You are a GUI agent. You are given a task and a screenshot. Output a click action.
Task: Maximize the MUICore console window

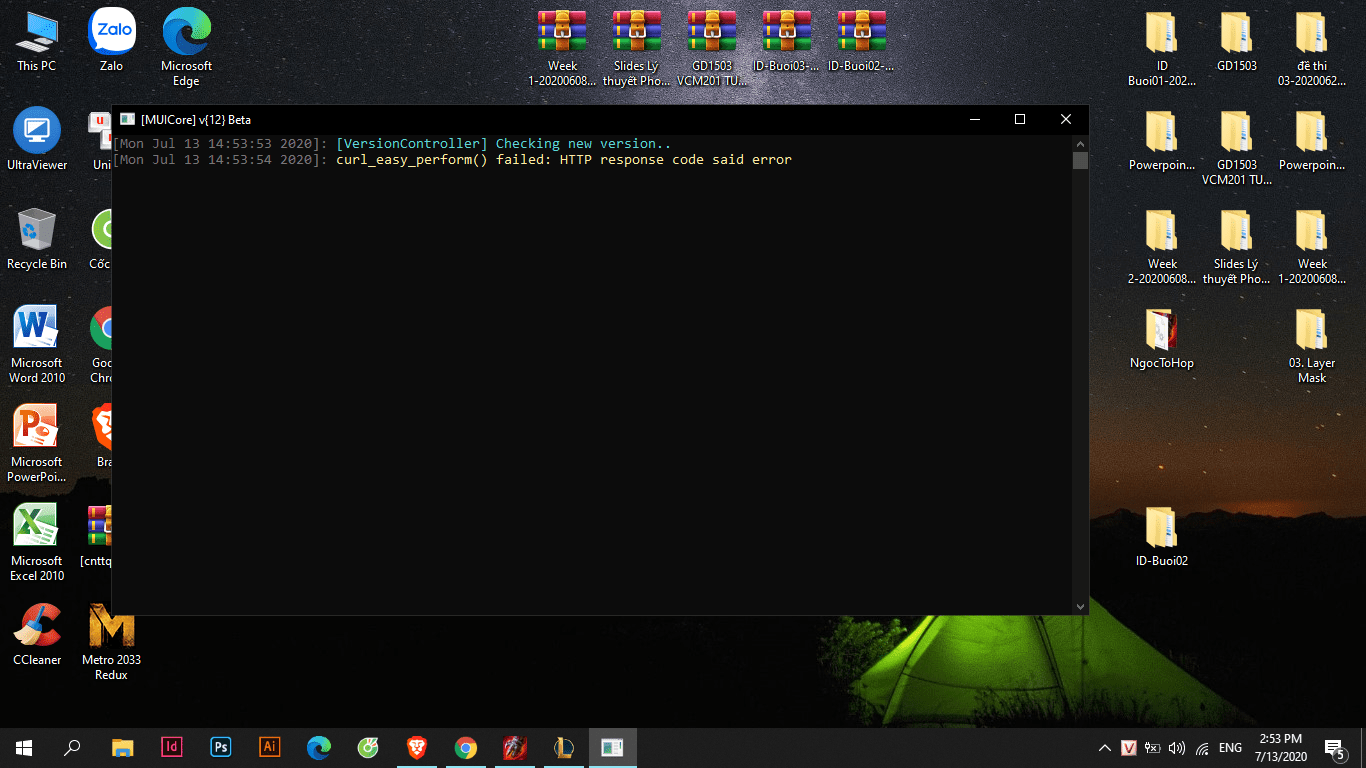[x=1020, y=119]
